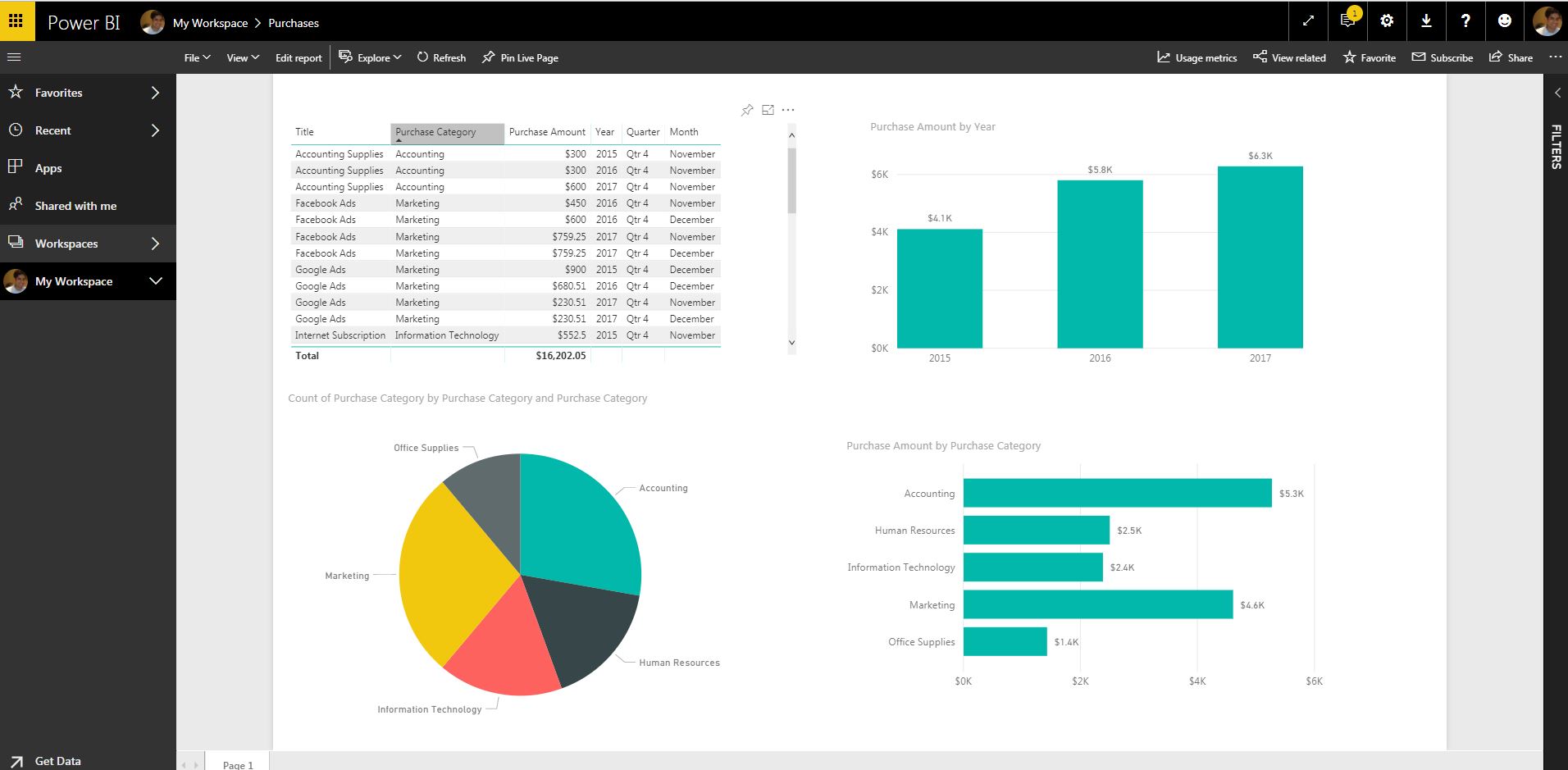
Task: Pin the table visual using pin icon
Action: 747,110
